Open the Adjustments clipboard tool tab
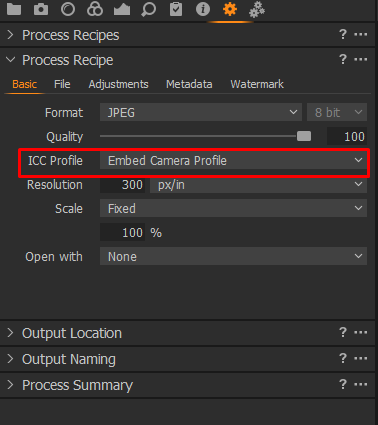Viewport: 378px width, 425px height. click(176, 9)
